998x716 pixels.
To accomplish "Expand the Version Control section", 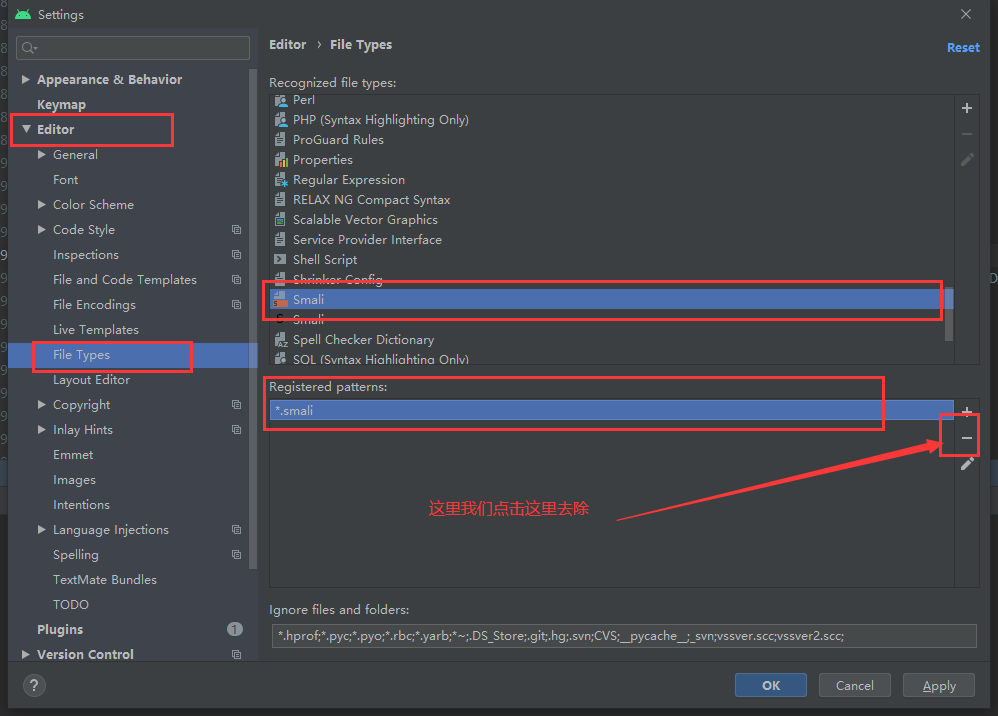I will click(x=26, y=655).
